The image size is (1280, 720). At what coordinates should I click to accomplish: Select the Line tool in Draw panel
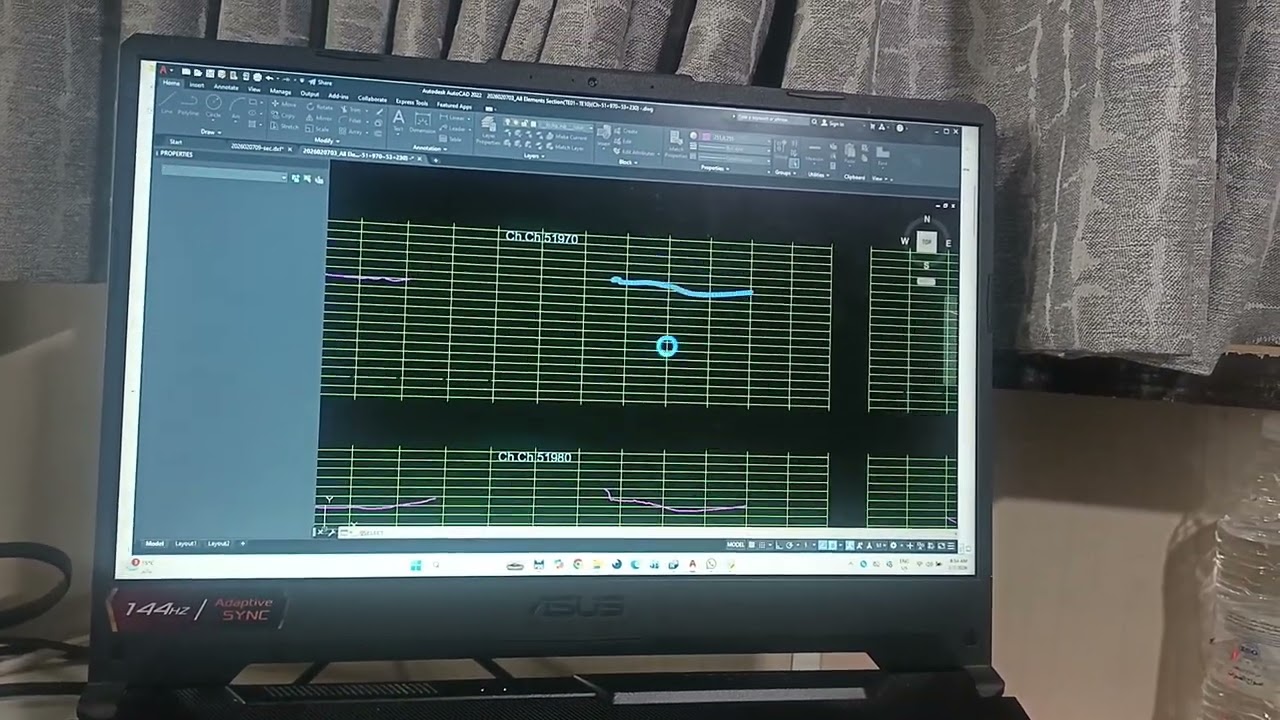pos(165,104)
